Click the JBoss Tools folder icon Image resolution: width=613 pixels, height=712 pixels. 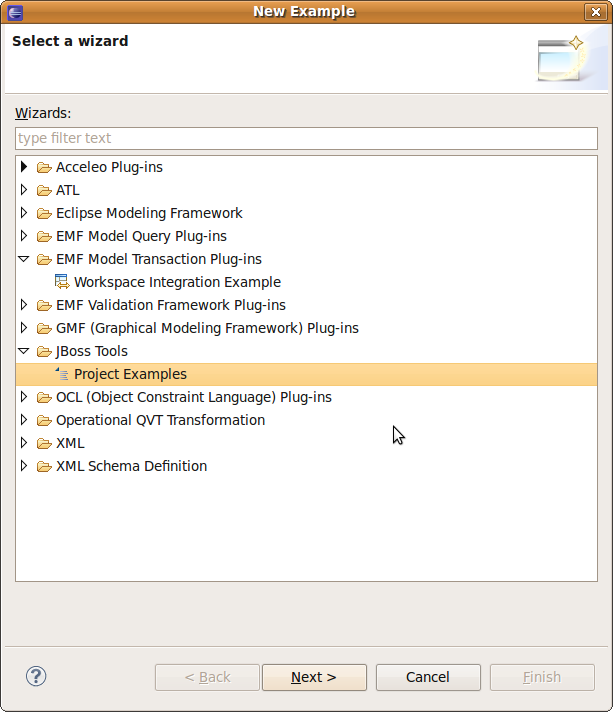tap(44, 351)
